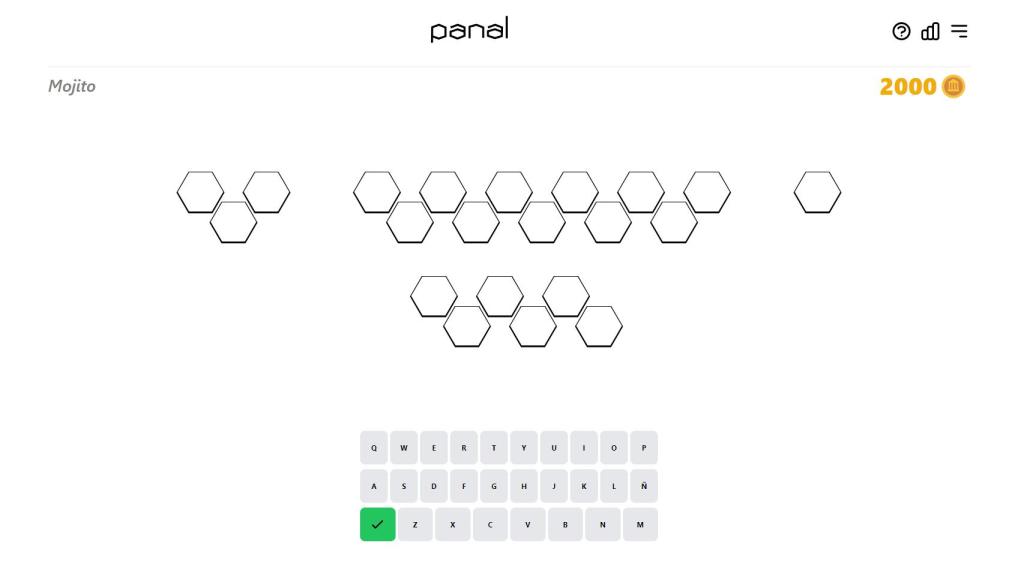View game statistics via bar chart icon

[x=929, y=32]
